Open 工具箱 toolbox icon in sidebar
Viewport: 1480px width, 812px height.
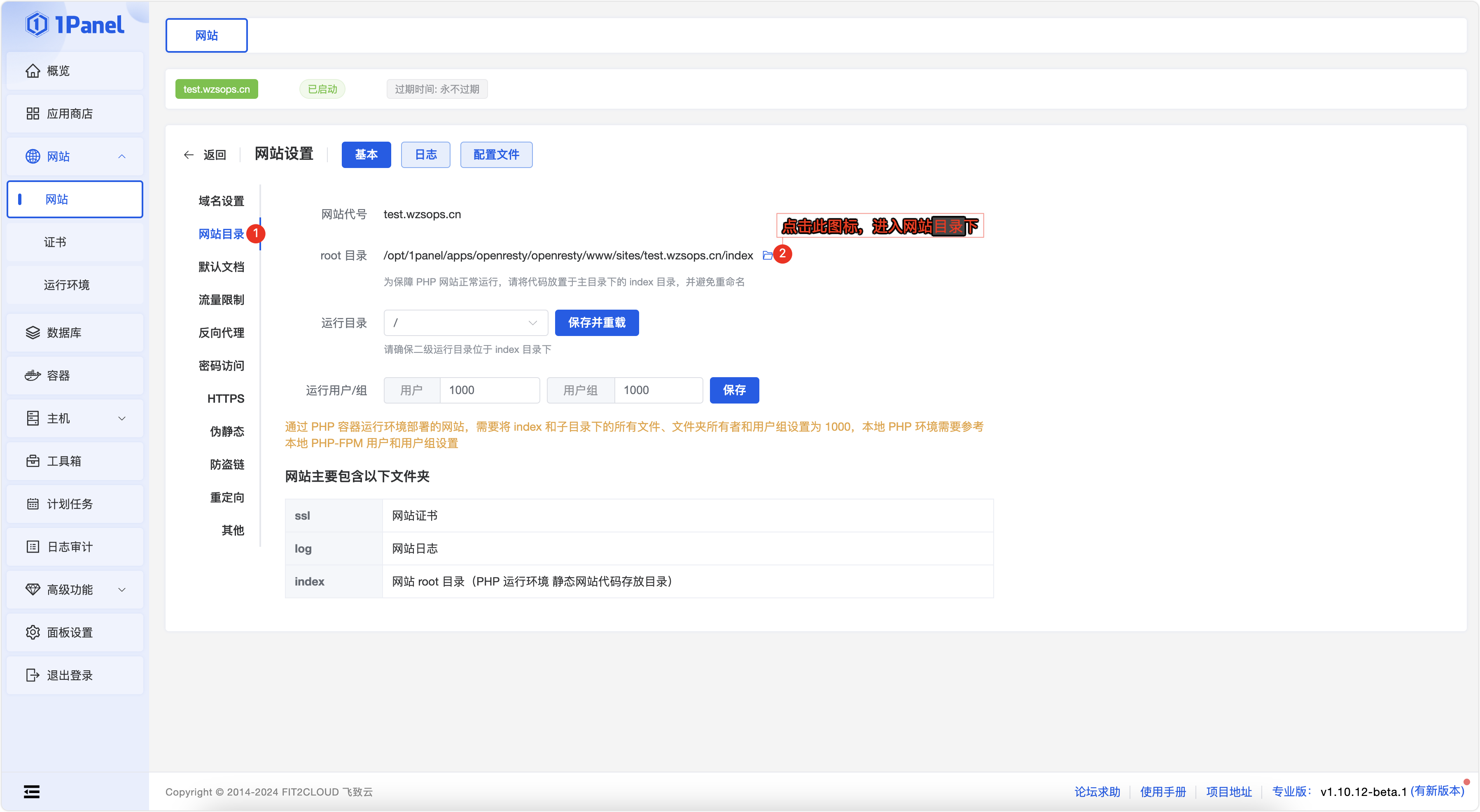(33, 462)
